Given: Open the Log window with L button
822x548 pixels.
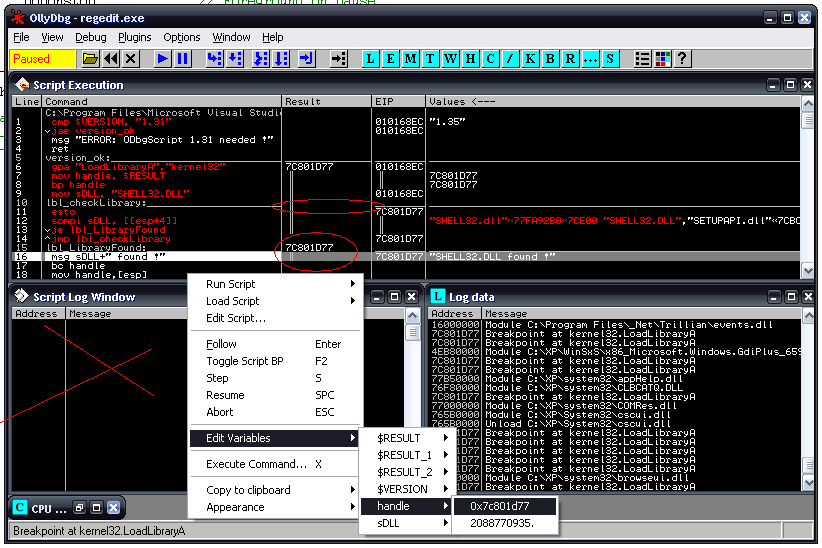Looking at the screenshot, I should [x=371, y=59].
